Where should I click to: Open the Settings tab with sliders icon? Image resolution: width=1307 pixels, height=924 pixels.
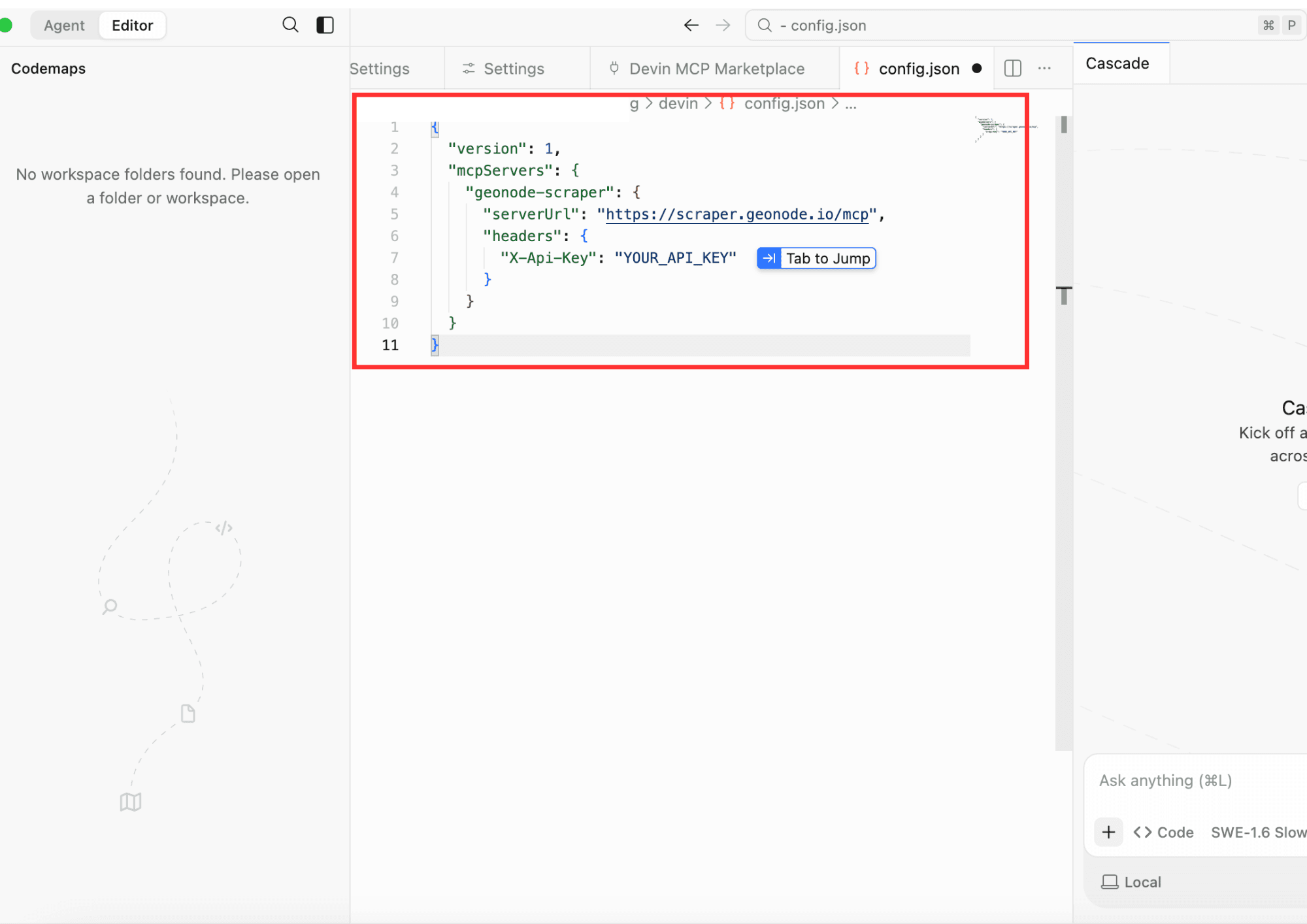click(517, 69)
